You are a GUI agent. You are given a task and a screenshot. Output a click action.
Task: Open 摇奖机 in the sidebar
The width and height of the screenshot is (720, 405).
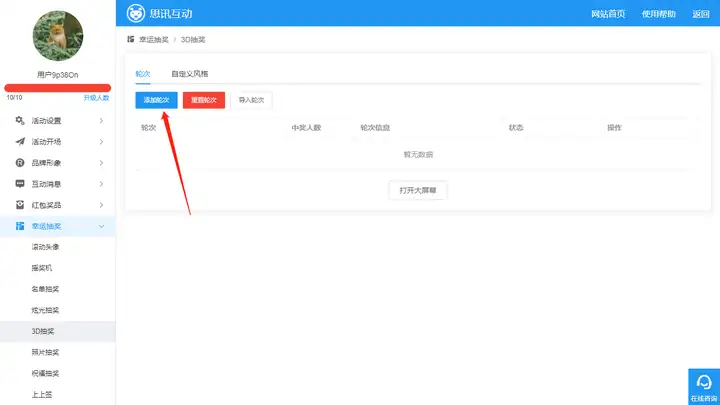[x=42, y=268]
